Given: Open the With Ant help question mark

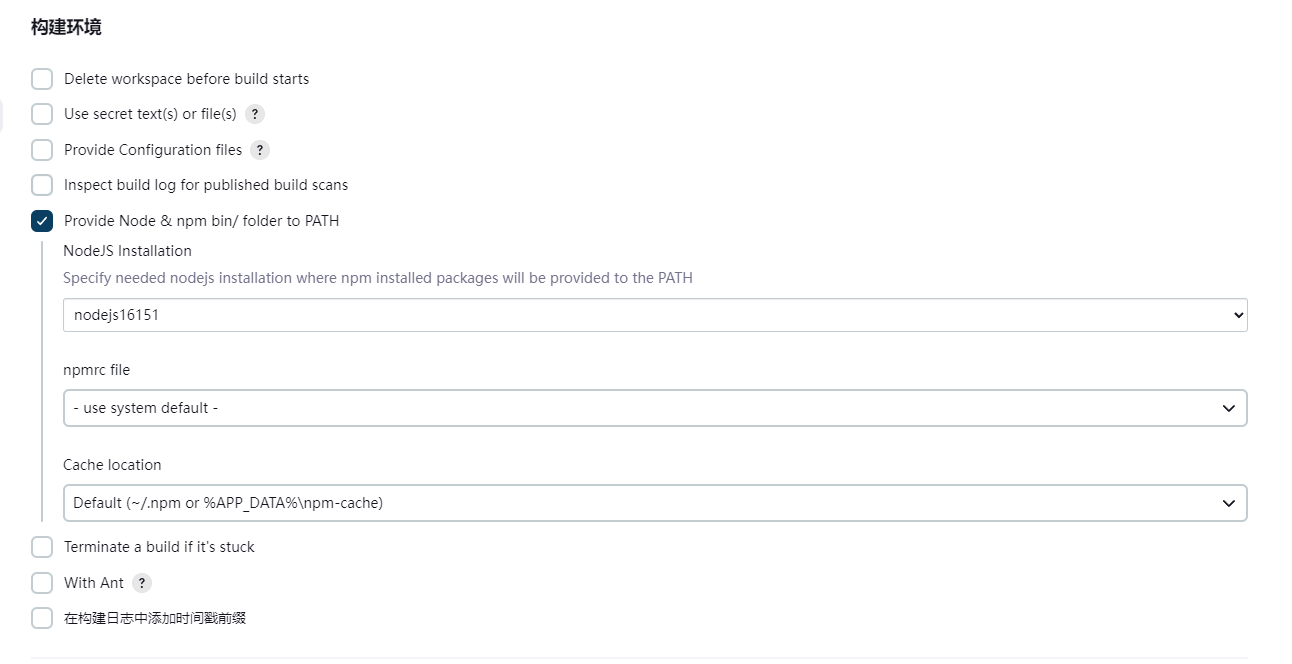Looking at the screenshot, I should tap(142, 583).
